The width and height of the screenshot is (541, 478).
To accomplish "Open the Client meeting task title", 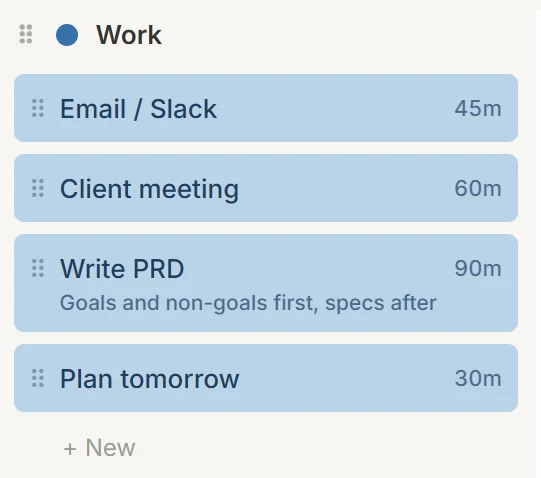I will (149, 189).
